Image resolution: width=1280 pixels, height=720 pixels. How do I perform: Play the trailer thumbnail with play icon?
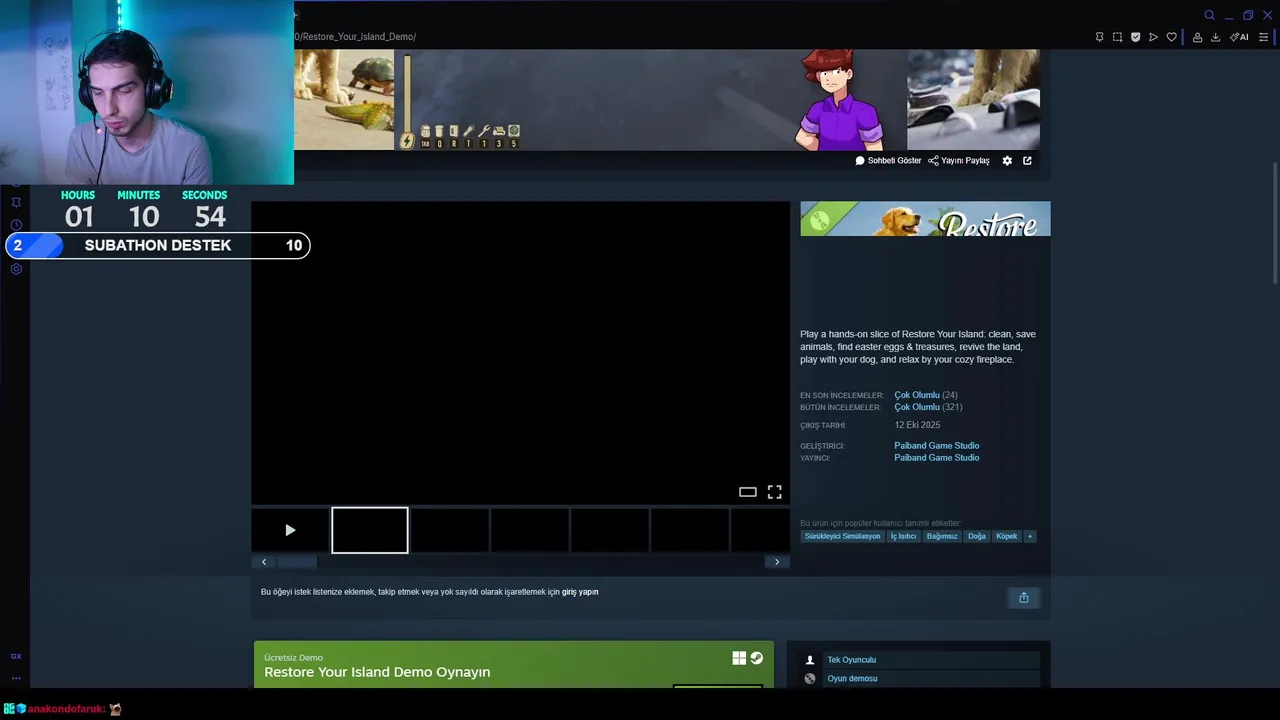click(x=290, y=530)
